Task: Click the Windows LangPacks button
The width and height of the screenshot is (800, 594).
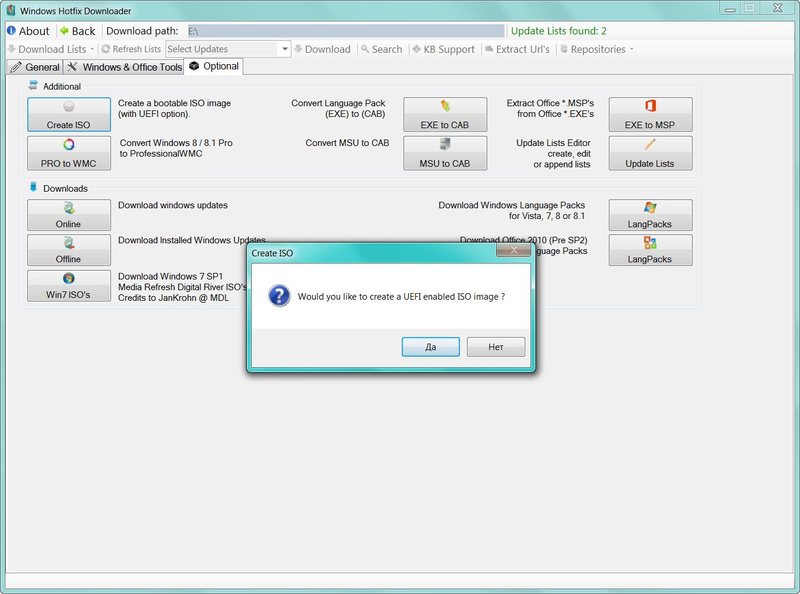Action: 651,215
